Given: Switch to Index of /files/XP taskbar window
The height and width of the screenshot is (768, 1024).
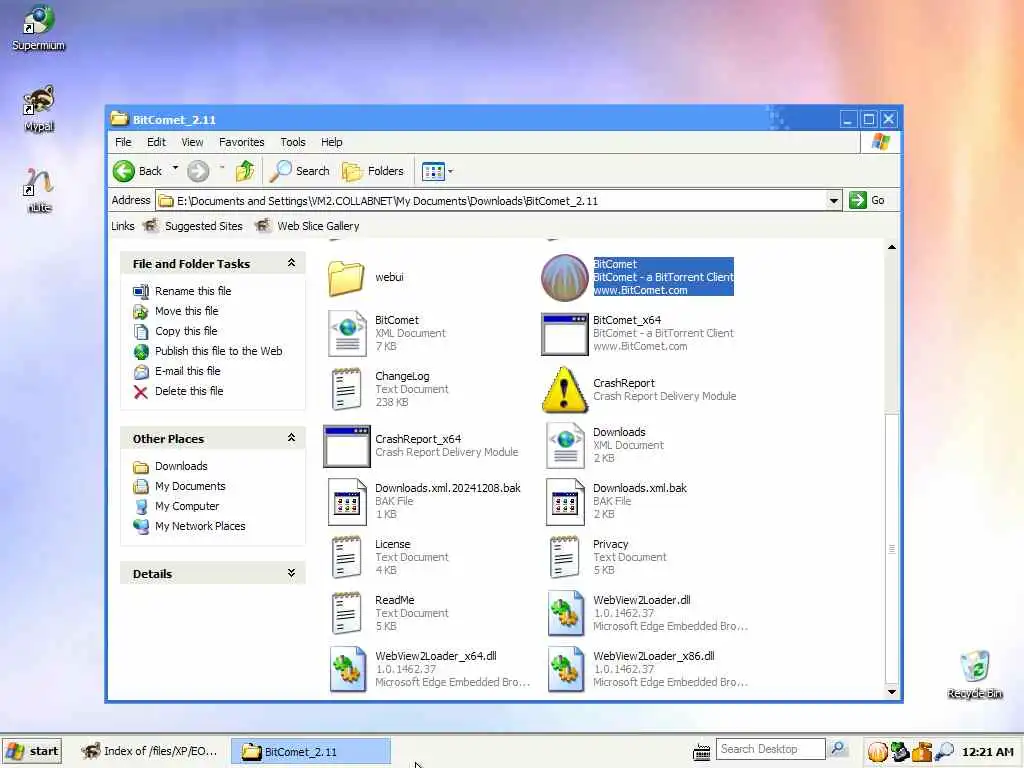Looking at the screenshot, I should point(150,751).
